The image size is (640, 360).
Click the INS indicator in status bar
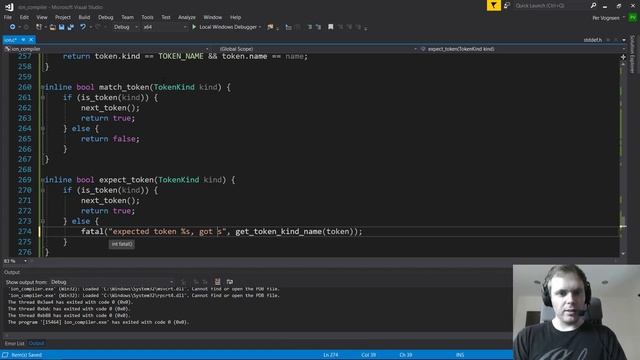click(x=460, y=355)
